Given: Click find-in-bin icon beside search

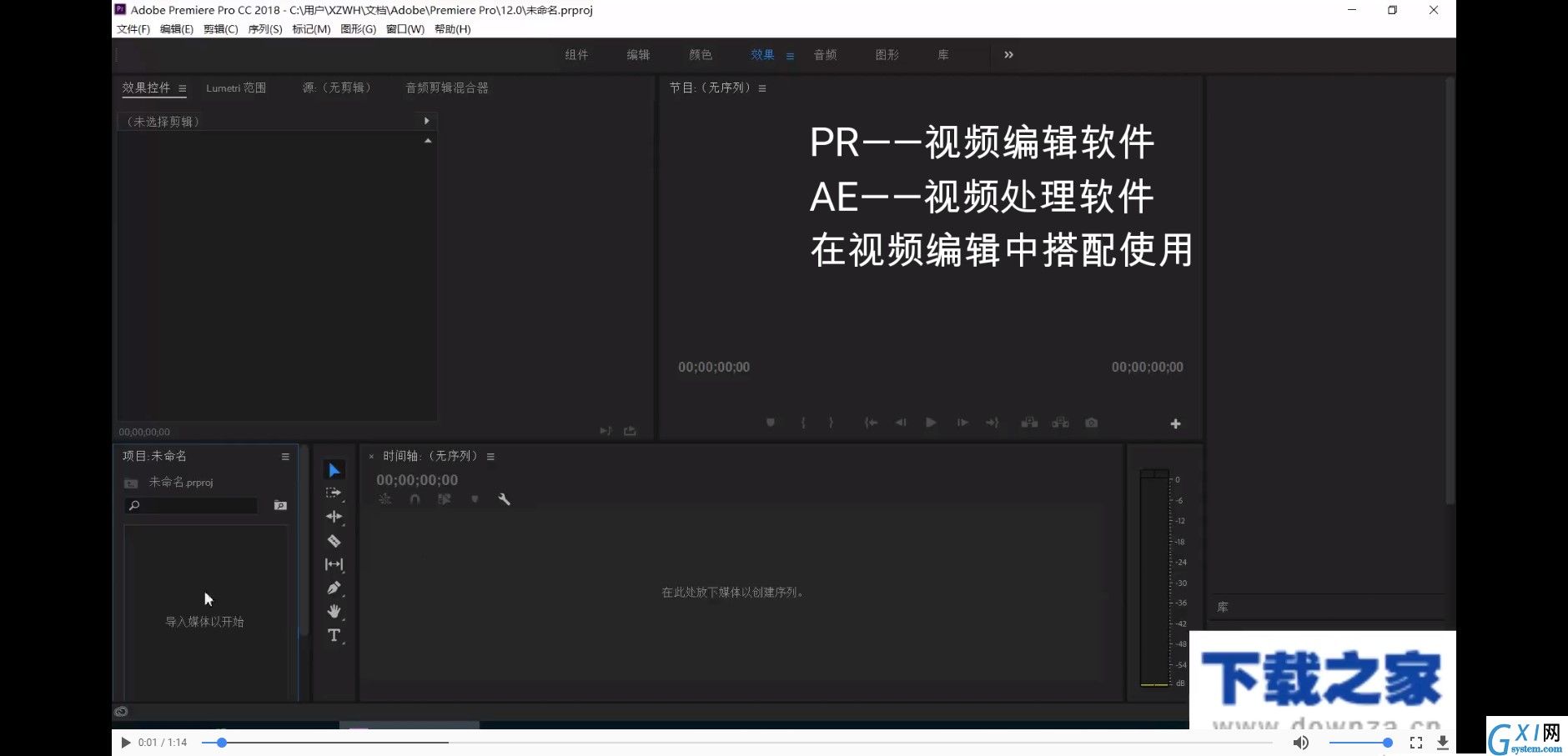Looking at the screenshot, I should (280, 505).
